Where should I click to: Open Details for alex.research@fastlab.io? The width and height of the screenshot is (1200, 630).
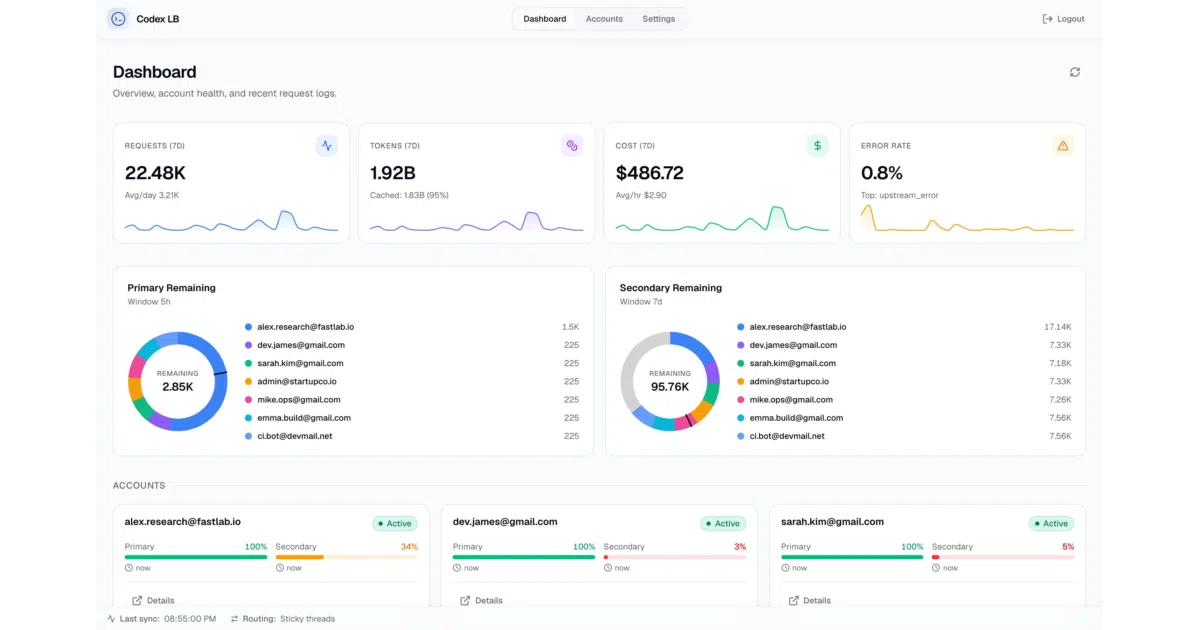point(153,601)
